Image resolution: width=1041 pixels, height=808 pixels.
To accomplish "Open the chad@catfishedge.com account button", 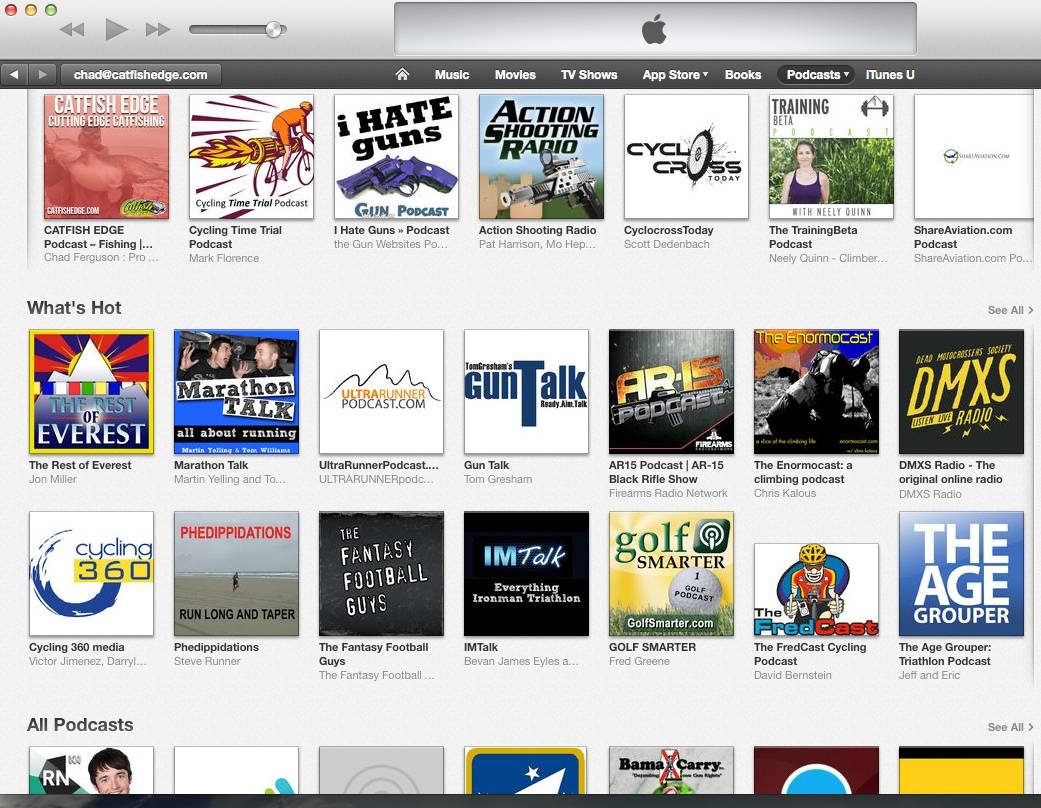I will click(x=140, y=75).
